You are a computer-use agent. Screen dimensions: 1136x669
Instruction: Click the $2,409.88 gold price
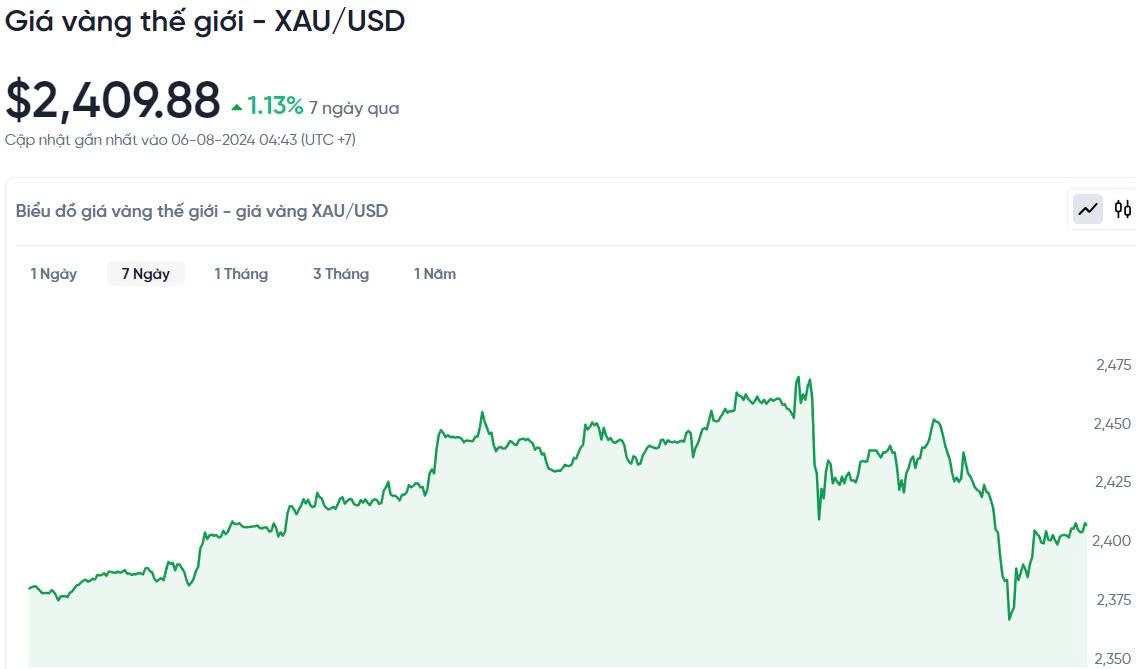click(x=113, y=101)
